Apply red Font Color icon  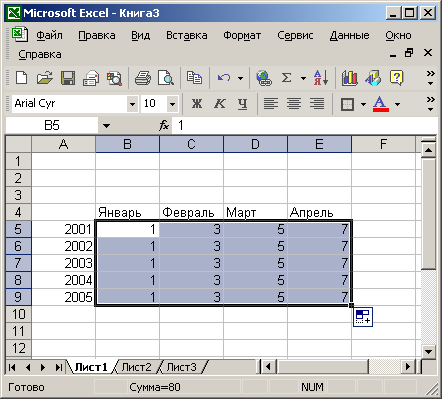click(381, 104)
